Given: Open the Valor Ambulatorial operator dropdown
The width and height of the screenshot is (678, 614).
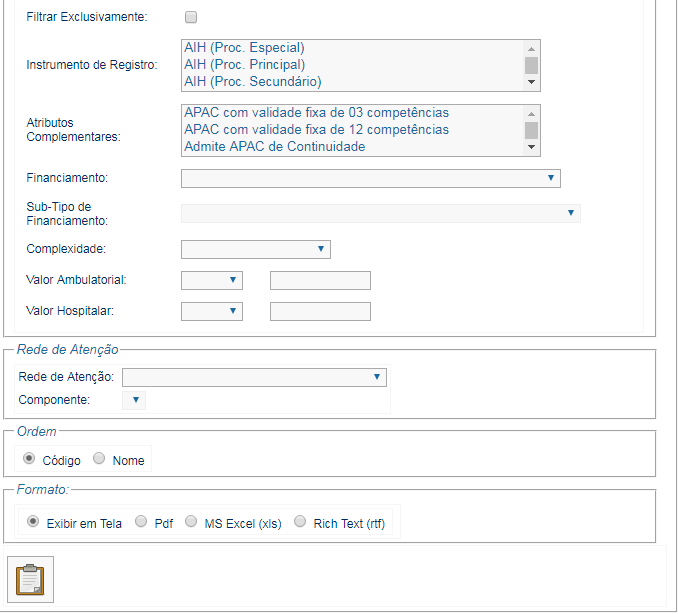Looking at the screenshot, I should (211, 280).
